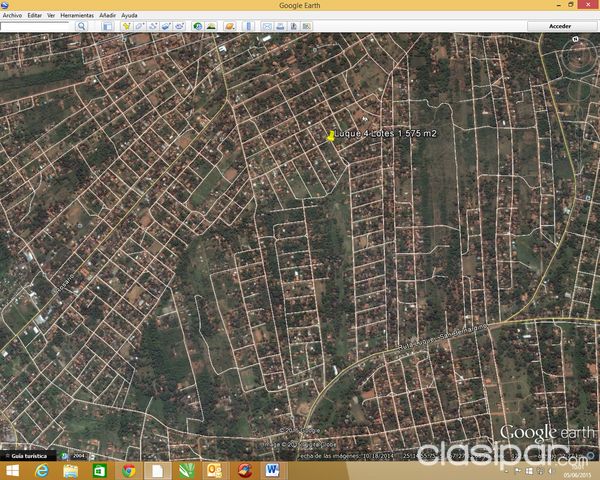Click View in Google Maps icon
Screen dimensions: 600x480
tap(307, 26)
